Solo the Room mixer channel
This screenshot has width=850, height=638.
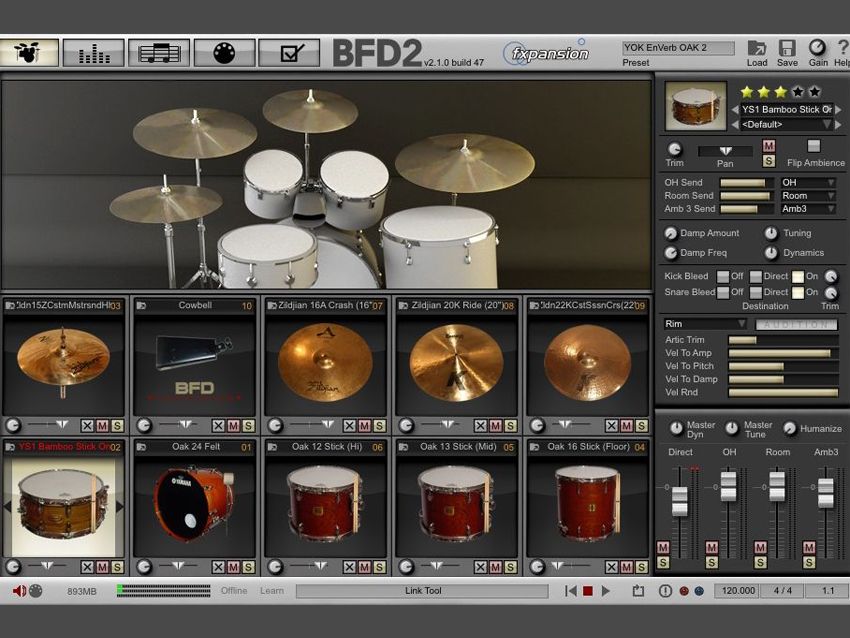[760, 563]
